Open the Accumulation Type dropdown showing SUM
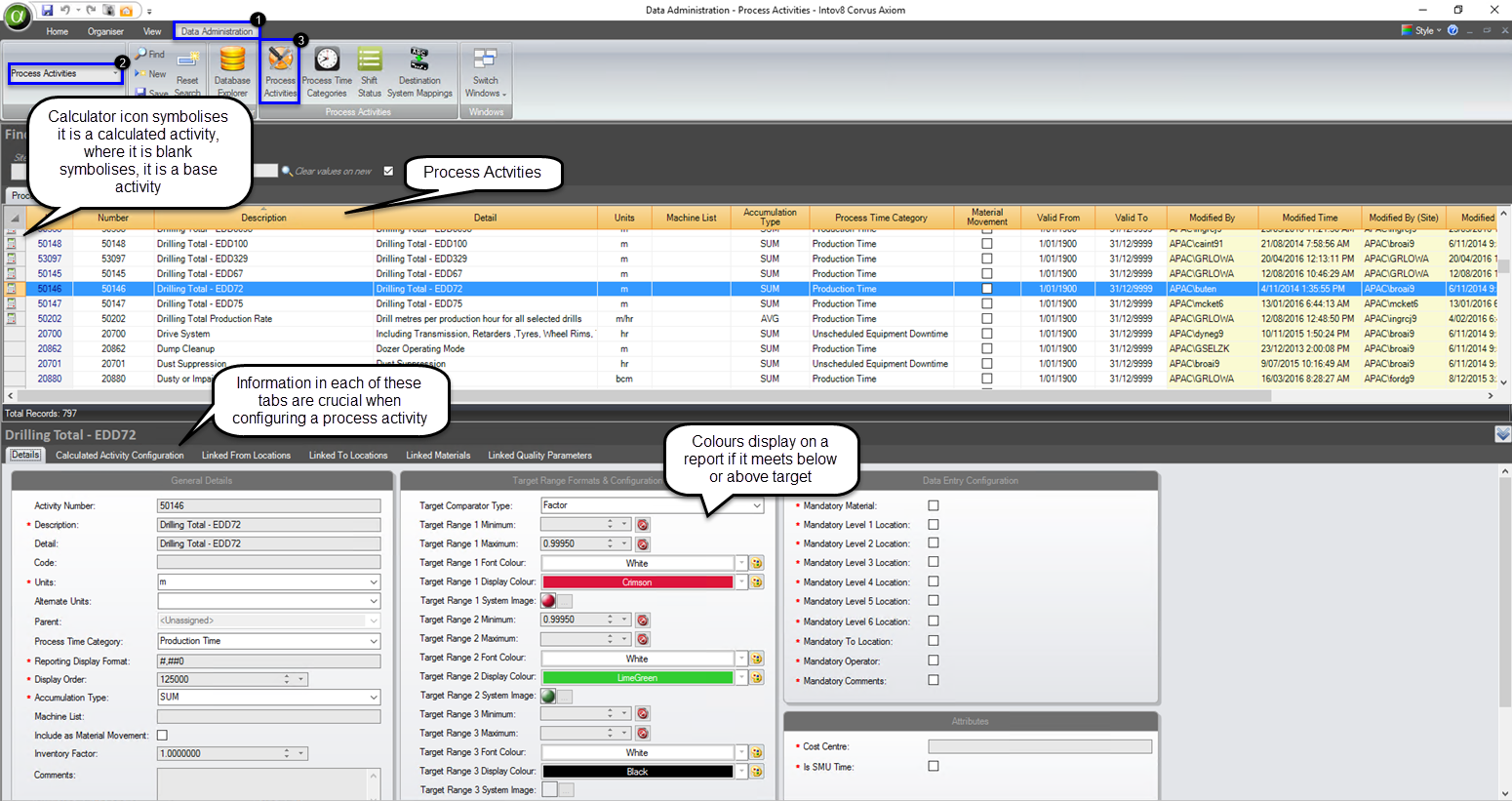This screenshot has height=801, width=1512. pyautogui.click(x=373, y=698)
